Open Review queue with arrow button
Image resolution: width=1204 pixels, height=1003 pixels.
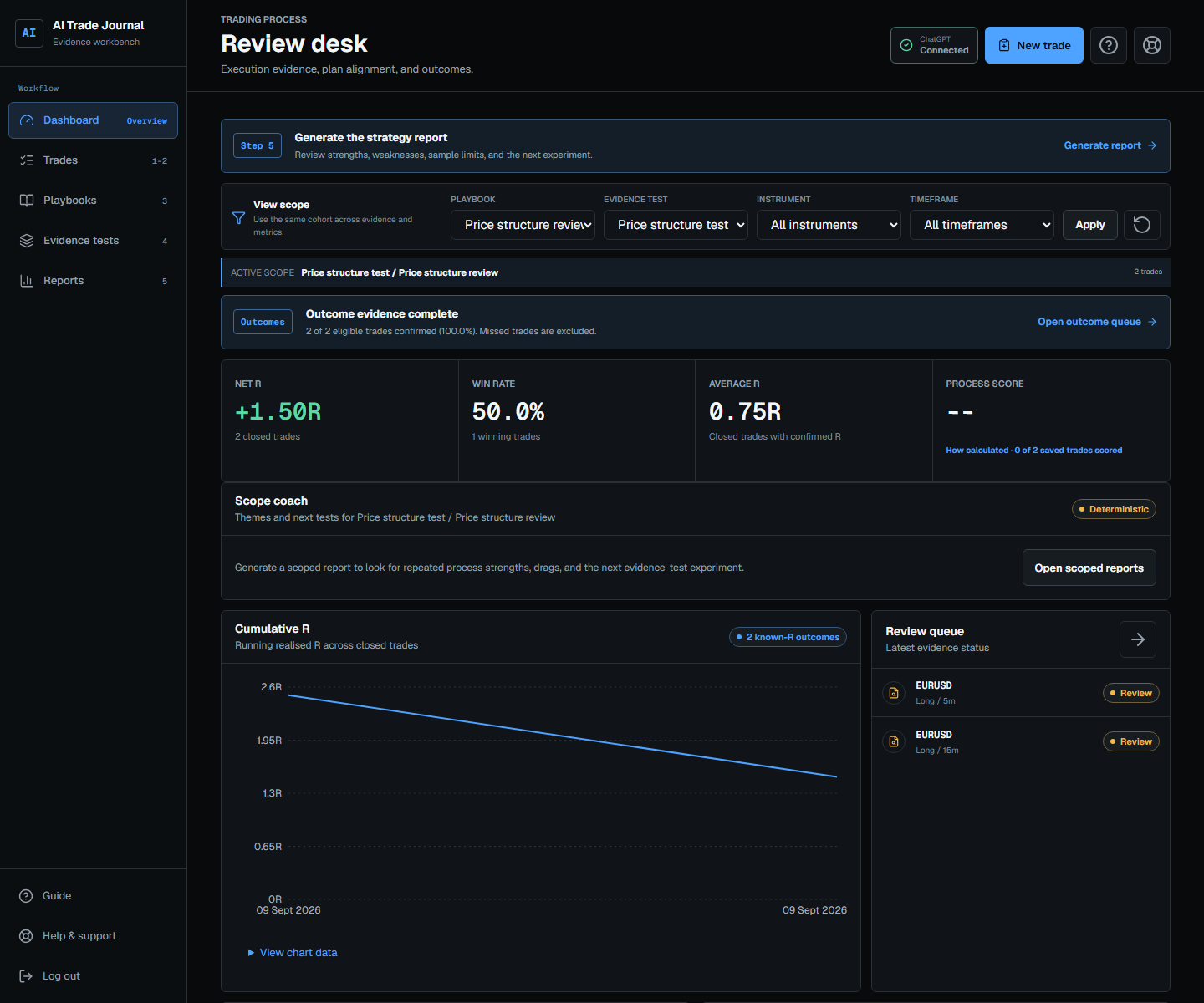1138,639
